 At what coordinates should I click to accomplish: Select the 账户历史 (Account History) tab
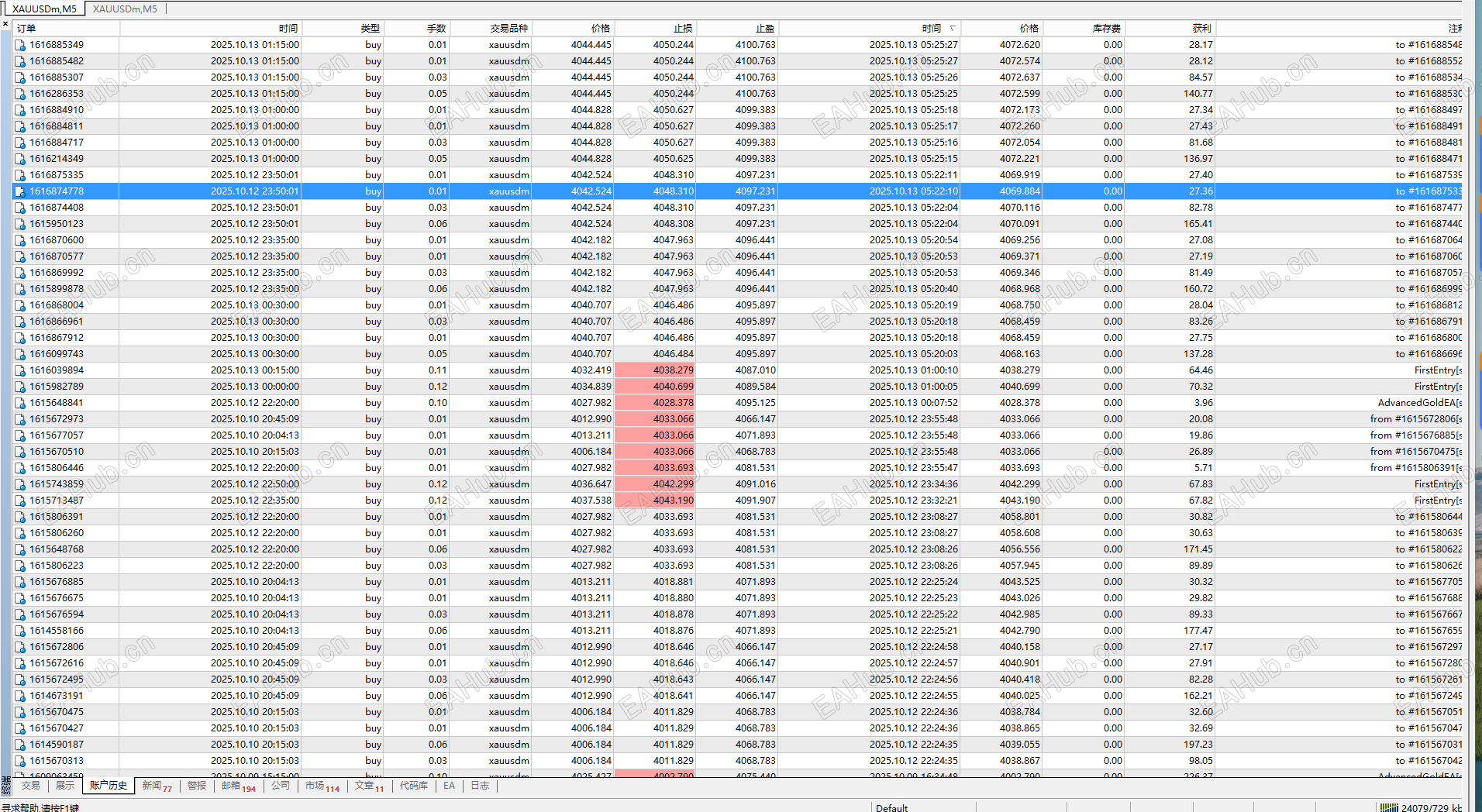coord(108,786)
